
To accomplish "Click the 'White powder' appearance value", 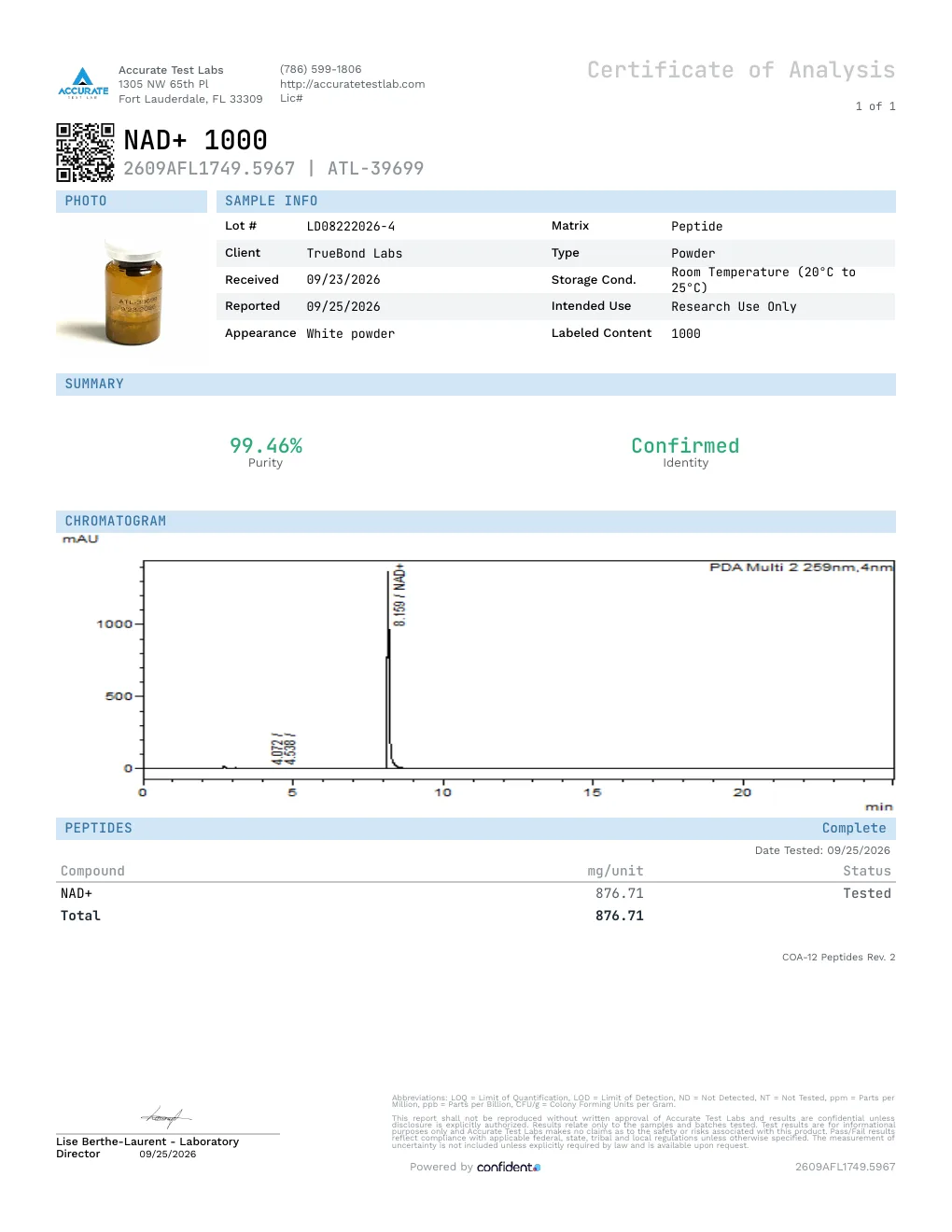I will 351,334.
